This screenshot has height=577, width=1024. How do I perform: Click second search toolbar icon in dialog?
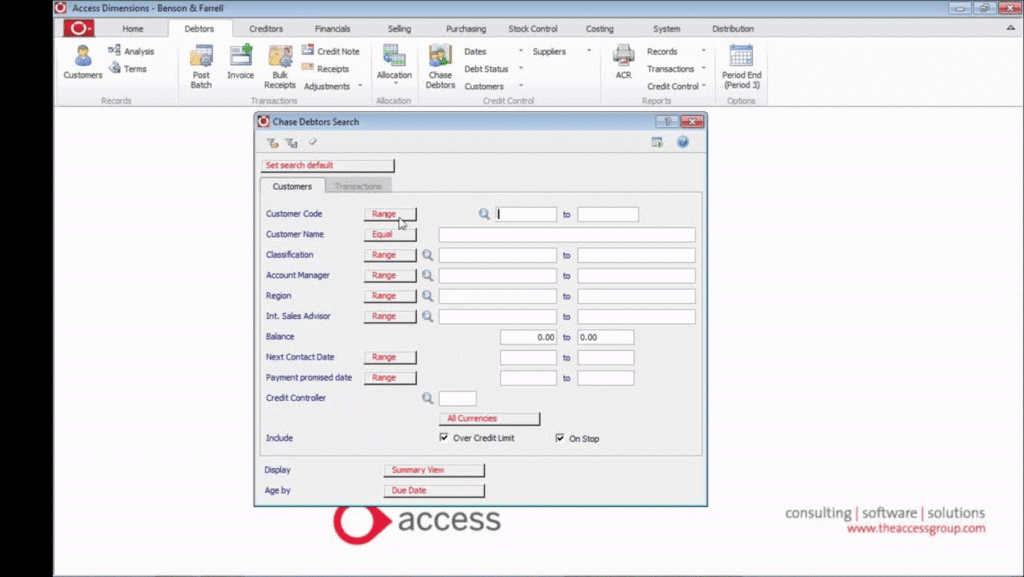click(x=291, y=142)
